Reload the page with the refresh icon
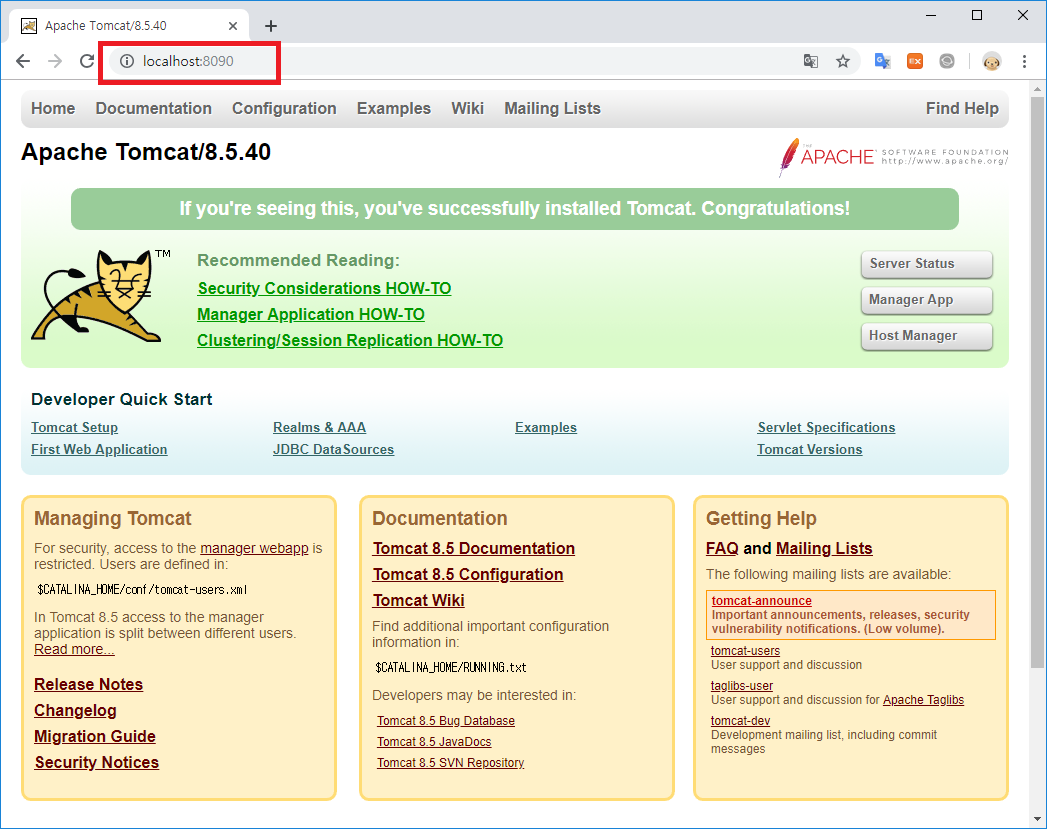The height and width of the screenshot is (829, 1047). click(87, 61)
